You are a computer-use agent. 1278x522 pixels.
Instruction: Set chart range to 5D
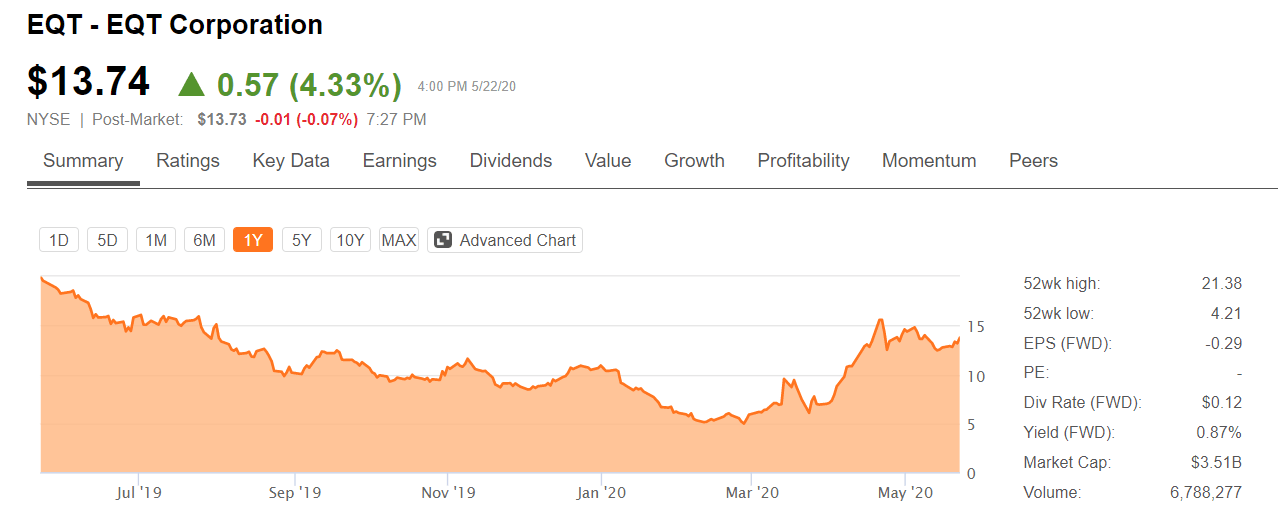tap(107, 240)
